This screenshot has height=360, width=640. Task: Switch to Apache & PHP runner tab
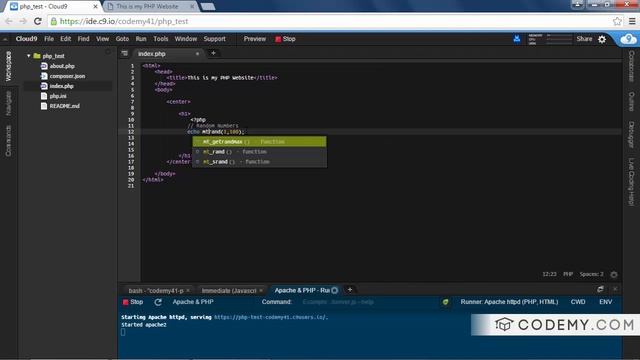click(x=302, y=290)
